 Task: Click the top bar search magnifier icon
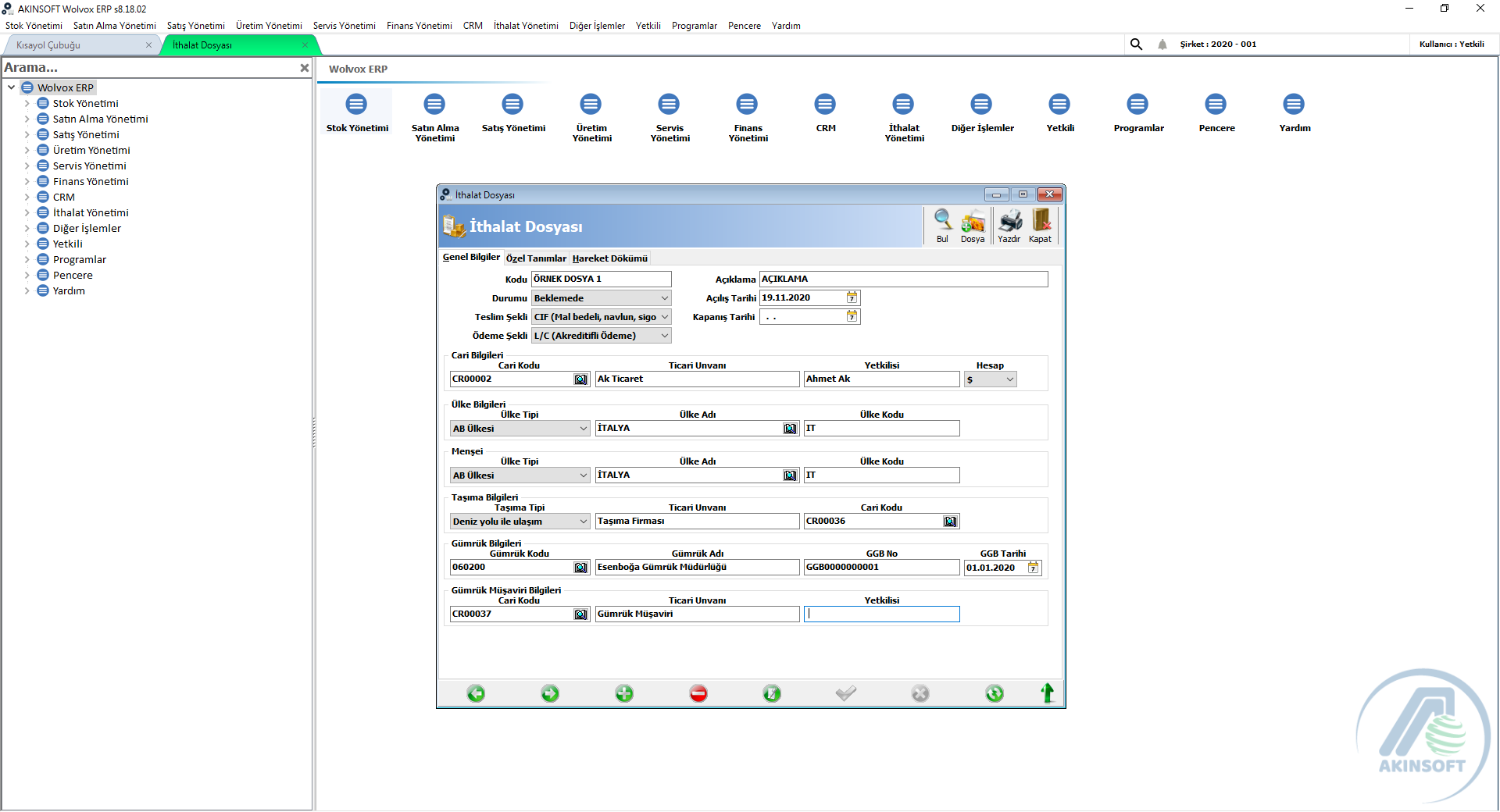coord(1136,45)
